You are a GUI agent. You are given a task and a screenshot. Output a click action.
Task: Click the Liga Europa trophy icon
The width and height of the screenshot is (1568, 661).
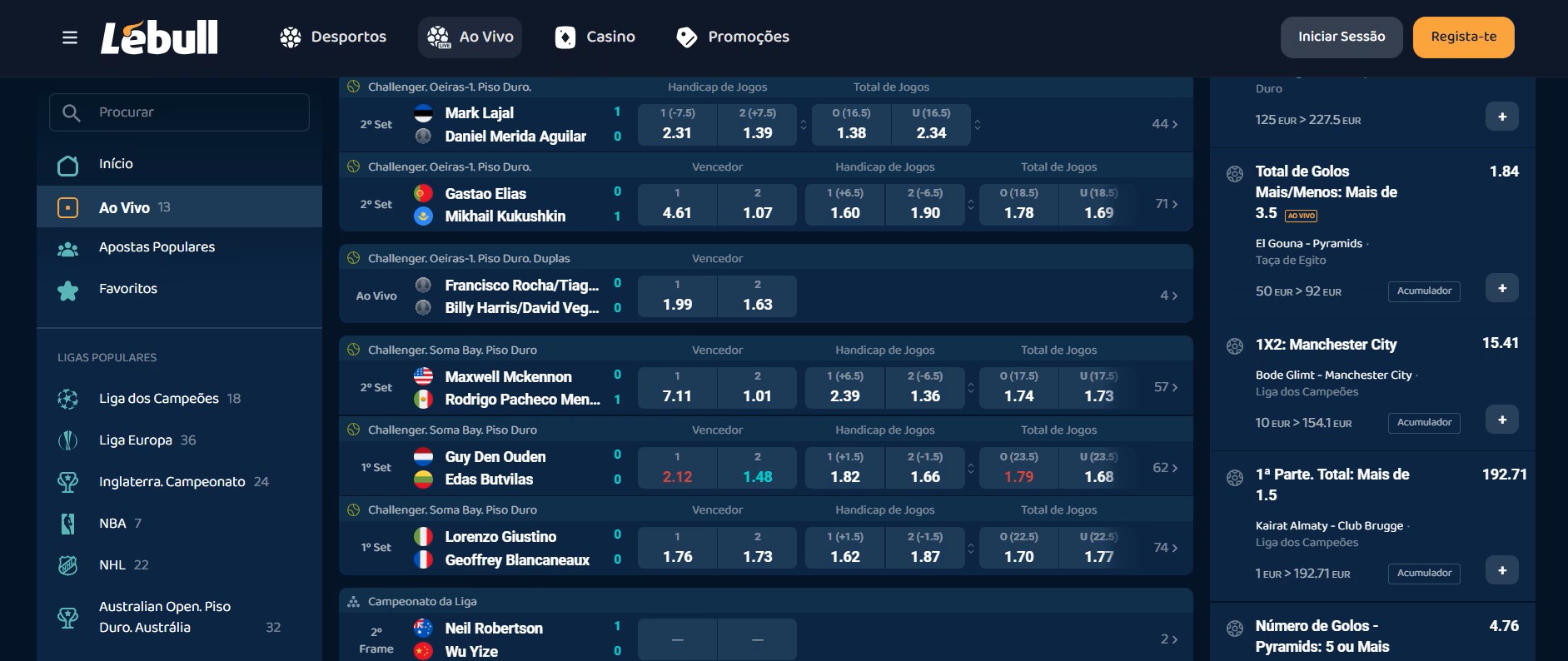point(67,440)
